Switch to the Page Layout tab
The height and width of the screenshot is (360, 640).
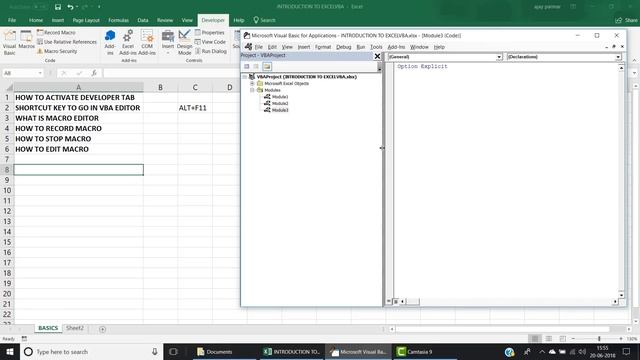click(x=86, y=20)
